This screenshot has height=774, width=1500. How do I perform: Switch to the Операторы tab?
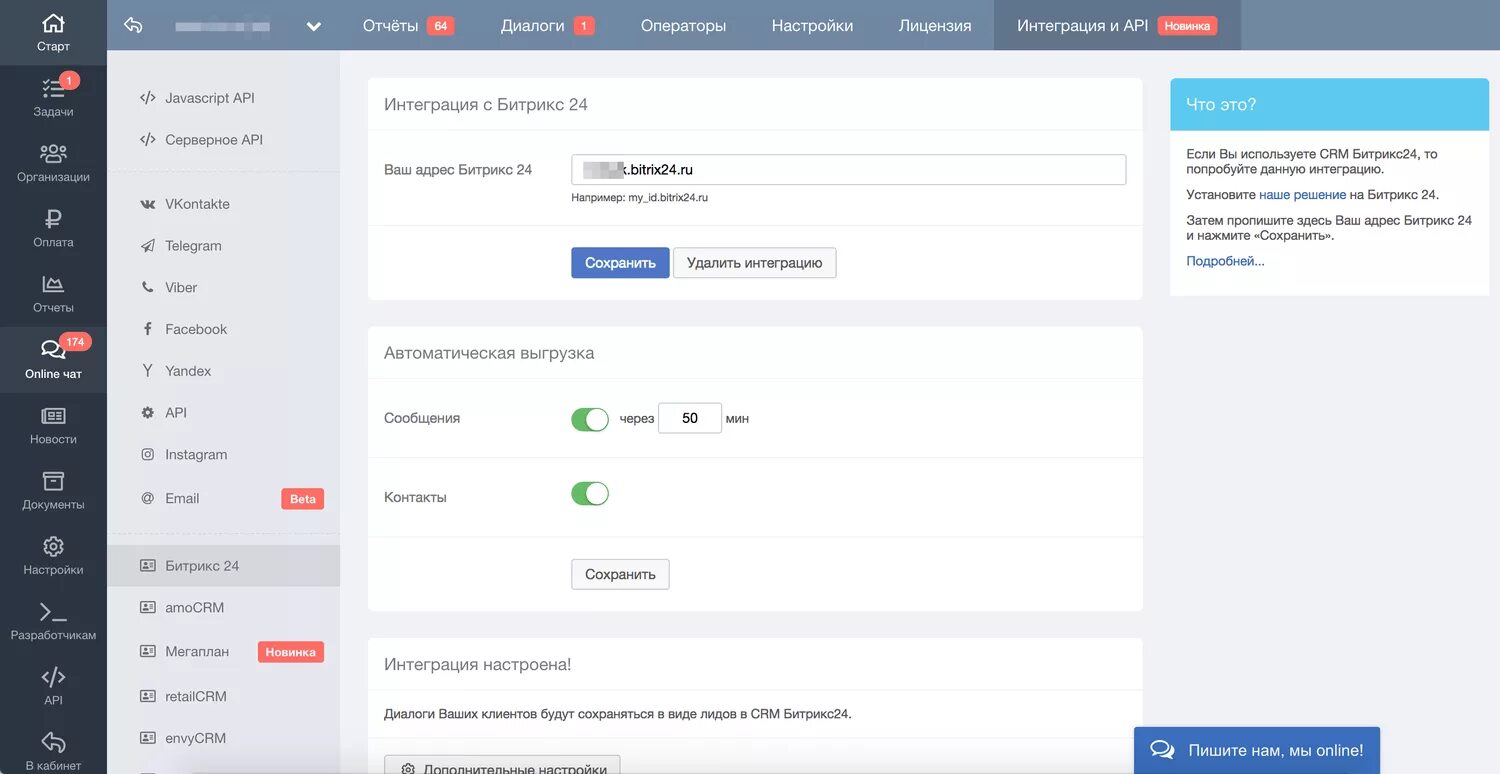(684, 26)
